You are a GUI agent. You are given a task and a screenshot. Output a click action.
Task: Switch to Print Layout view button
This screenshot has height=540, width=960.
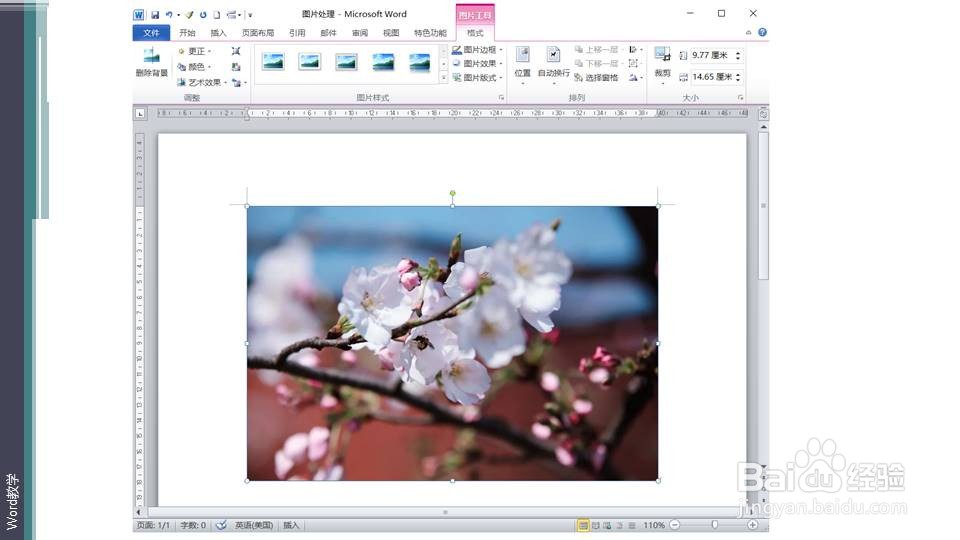point(583,525)
